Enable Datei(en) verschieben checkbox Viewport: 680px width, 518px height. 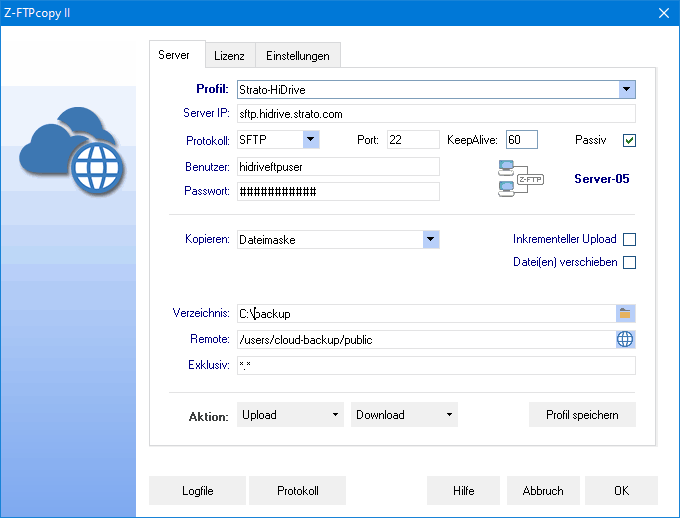[x=629, y=262]
